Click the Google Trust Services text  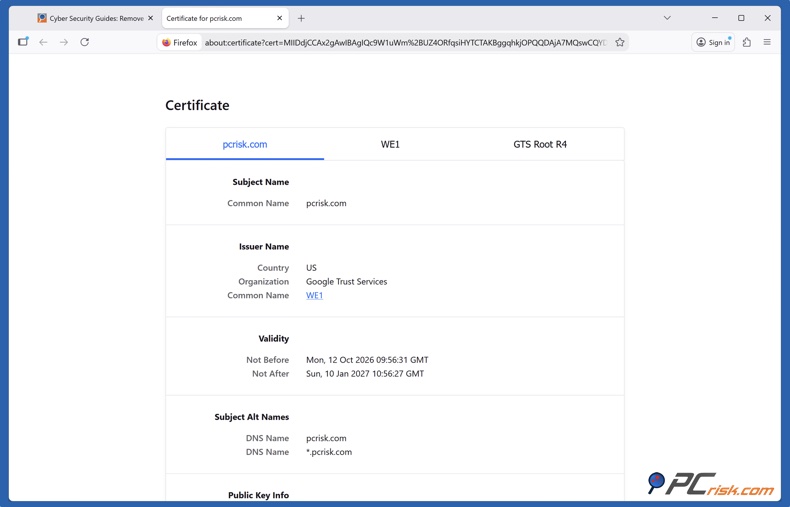347,282
